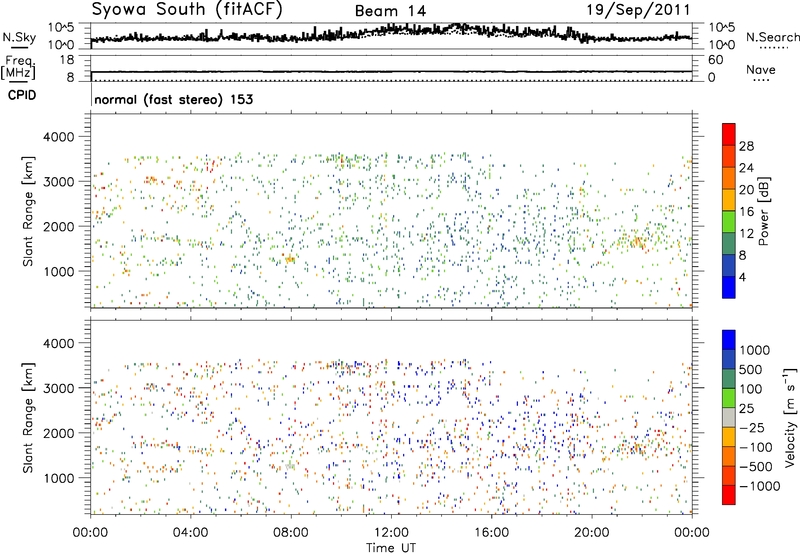Image resolution: width=800 pixels, height=554 pixels.
Task: Click the '25' velocity colorbar tick
Action: coord(746,408)
